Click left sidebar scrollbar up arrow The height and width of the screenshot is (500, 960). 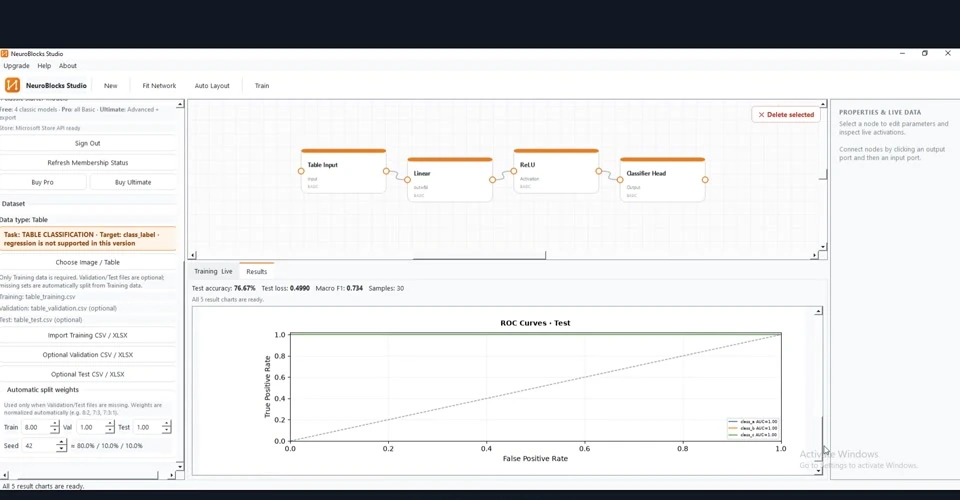tap(180, 105)
